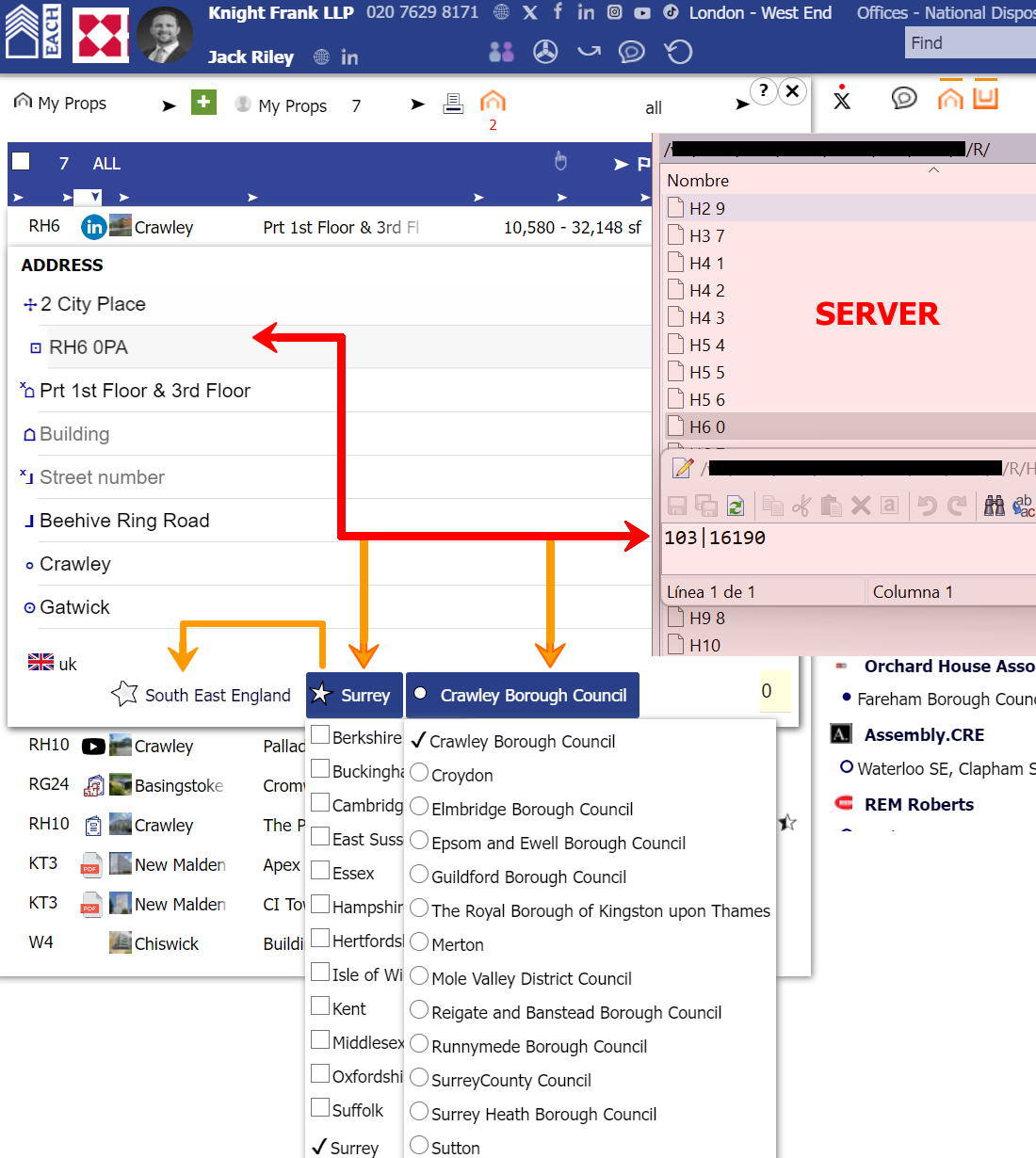
Task: Check the Berkshire county checkbox
Action: click(x=320, y=735)
